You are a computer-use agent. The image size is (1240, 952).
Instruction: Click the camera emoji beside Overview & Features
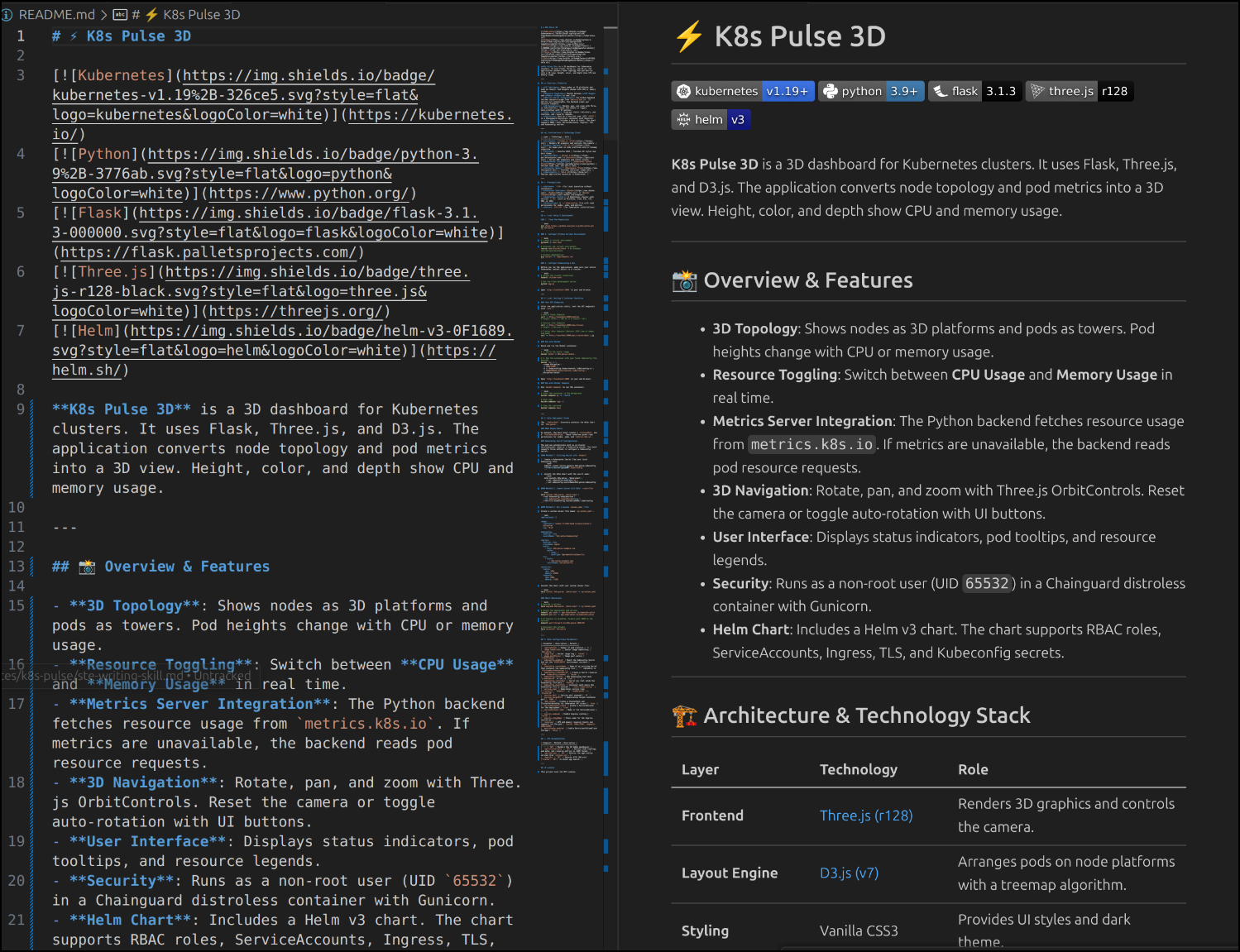pos(684,280)
